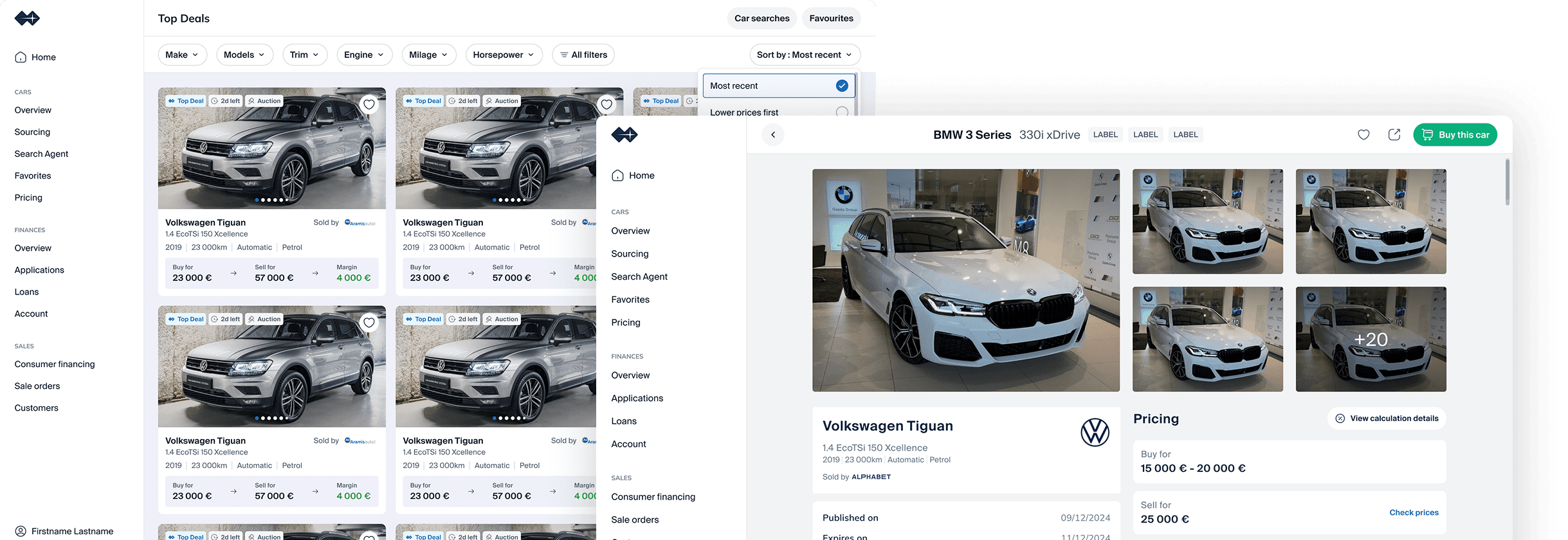Open Sourcing in the car detail panel sidebar
This screenshot has height=540, width=1568.
630,254
